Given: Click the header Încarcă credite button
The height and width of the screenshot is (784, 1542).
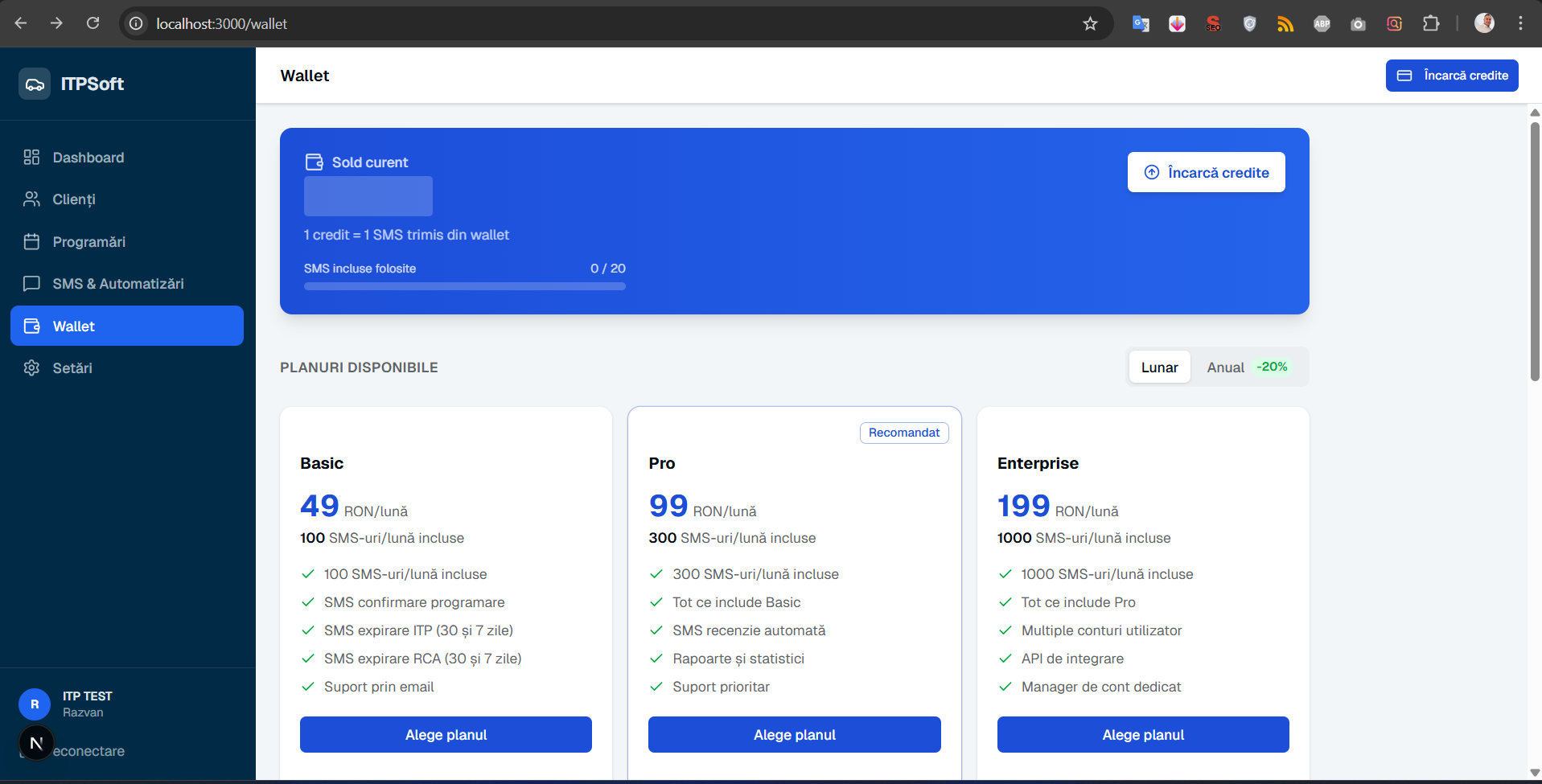Looking at the screenshot, I should click(x=1452, y=76).
